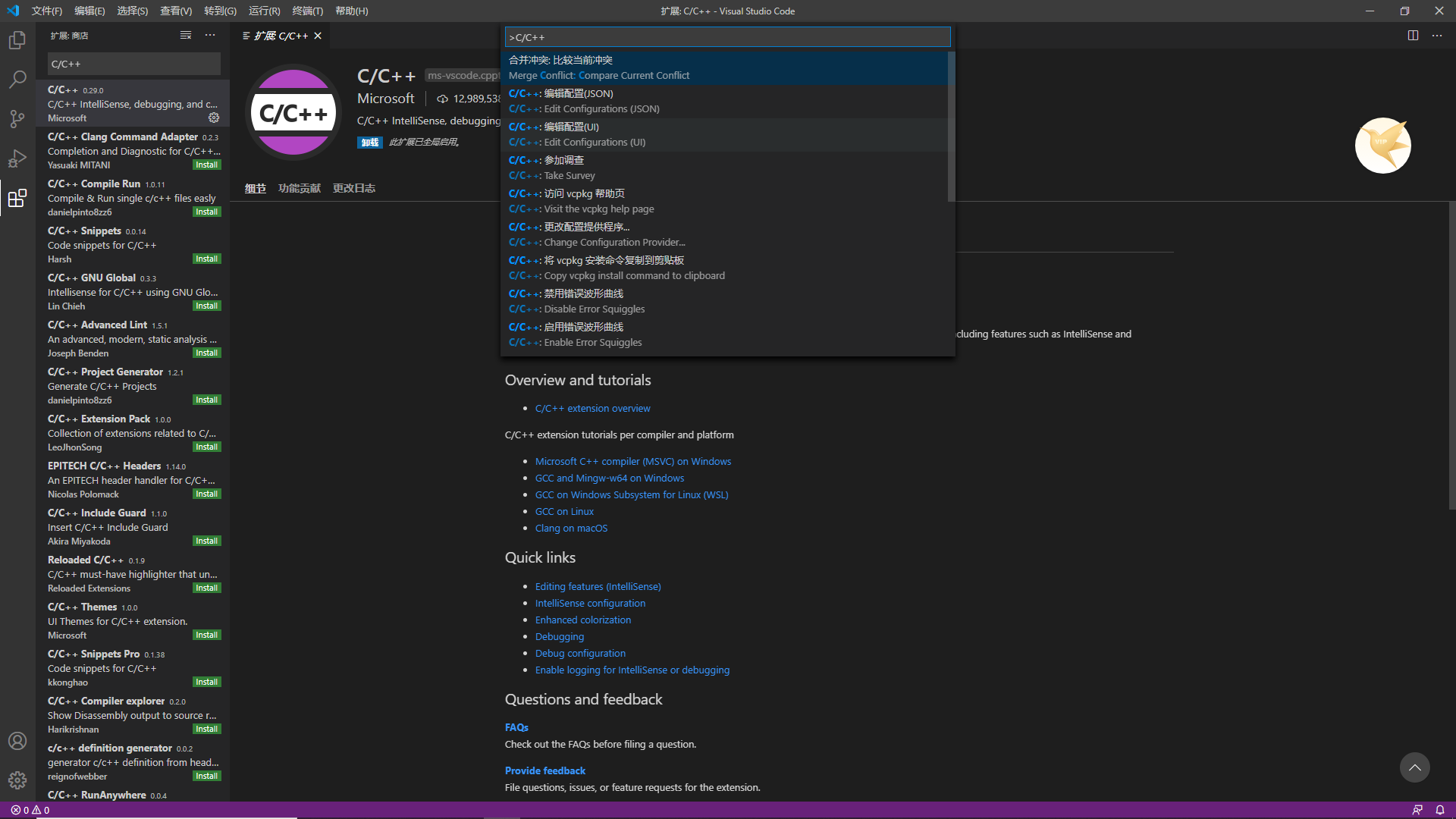This screenshot has height=819, width=1456.
Task: Open Clang on macOS tutorial link
Action: click(x=571, y=528)
